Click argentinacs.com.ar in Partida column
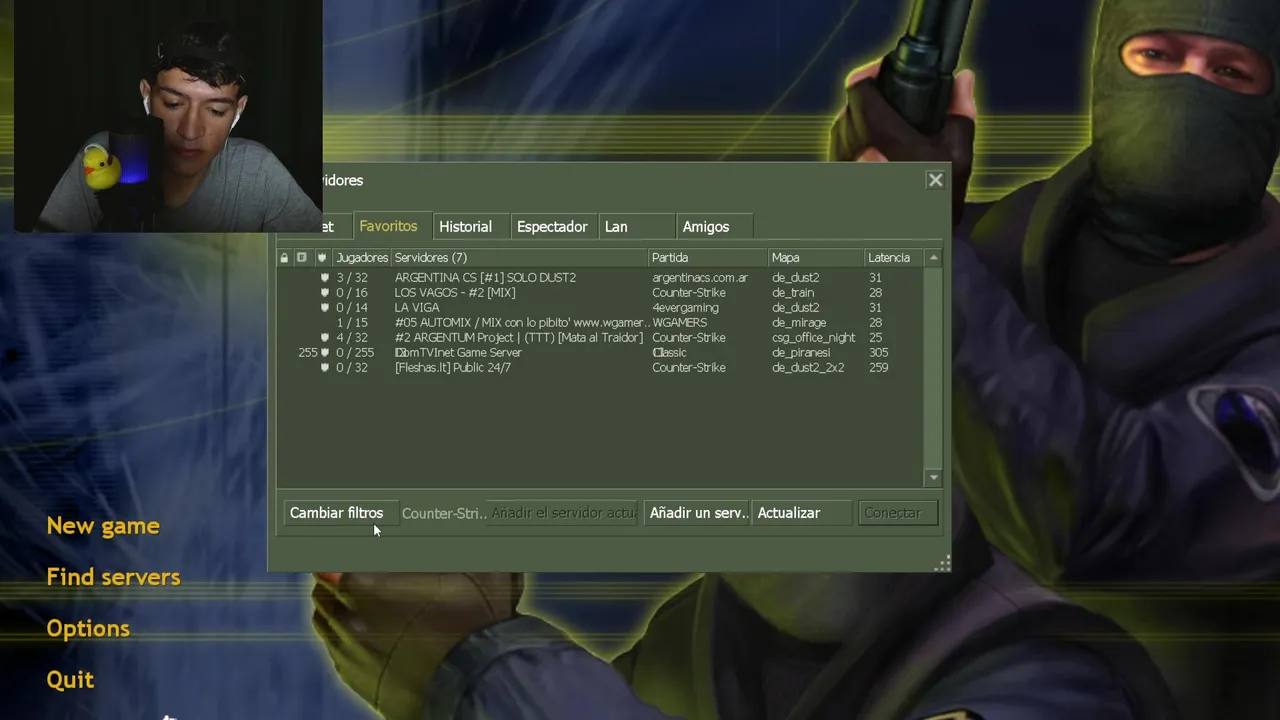1280x720 pixels. (x=700, y=278)
